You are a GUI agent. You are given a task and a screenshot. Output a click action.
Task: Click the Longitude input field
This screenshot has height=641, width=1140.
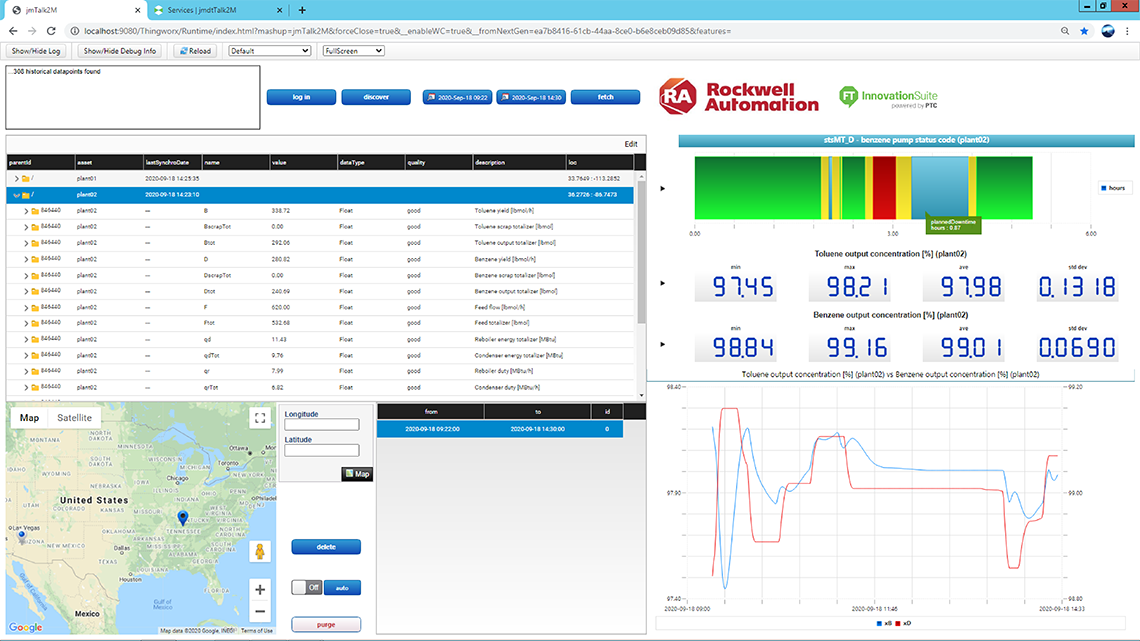click(321, 425)
